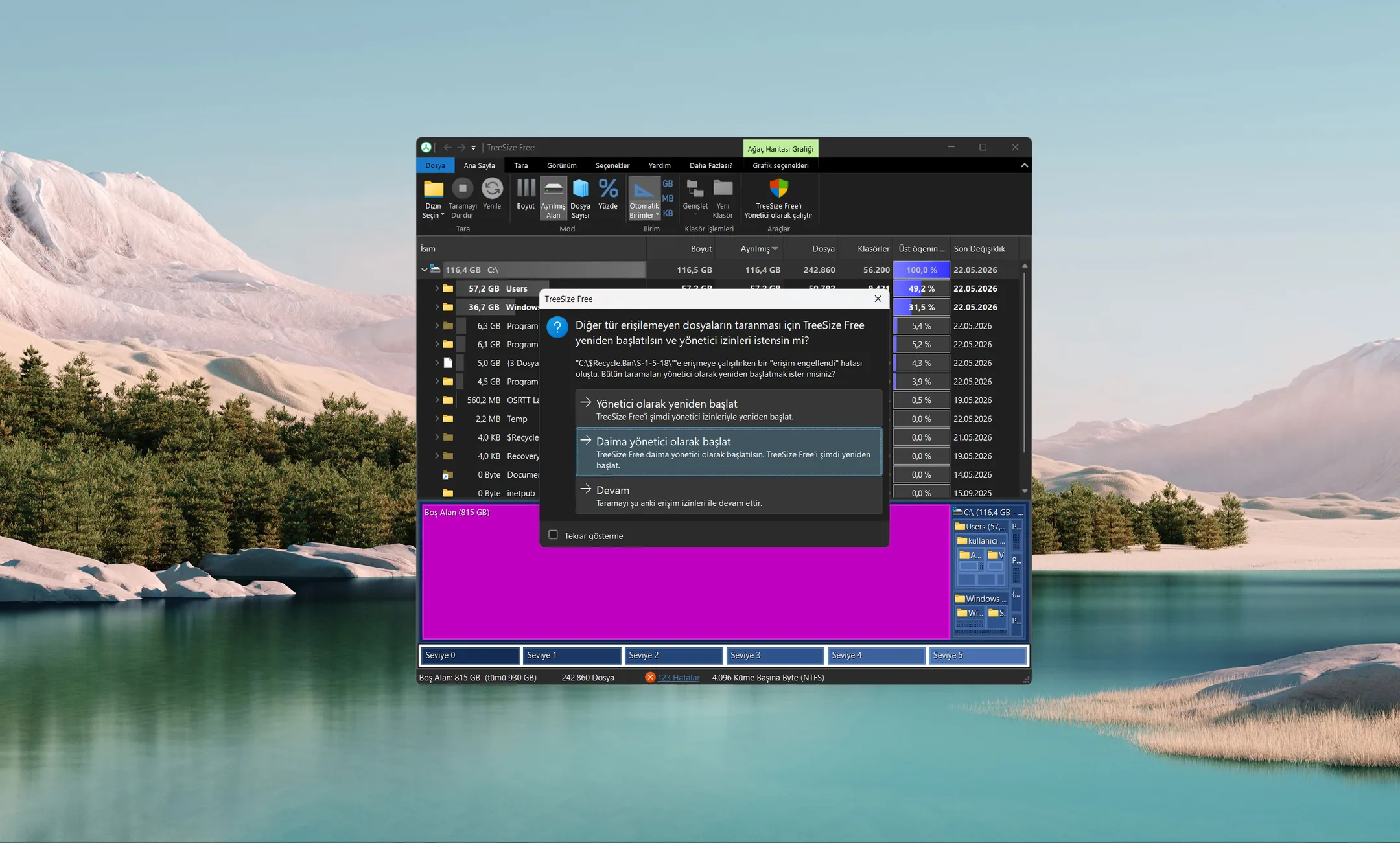Click the folder icon of the inetpub row
The width and height of the screenshot is (1400, 843).
[x=448, y=493]
